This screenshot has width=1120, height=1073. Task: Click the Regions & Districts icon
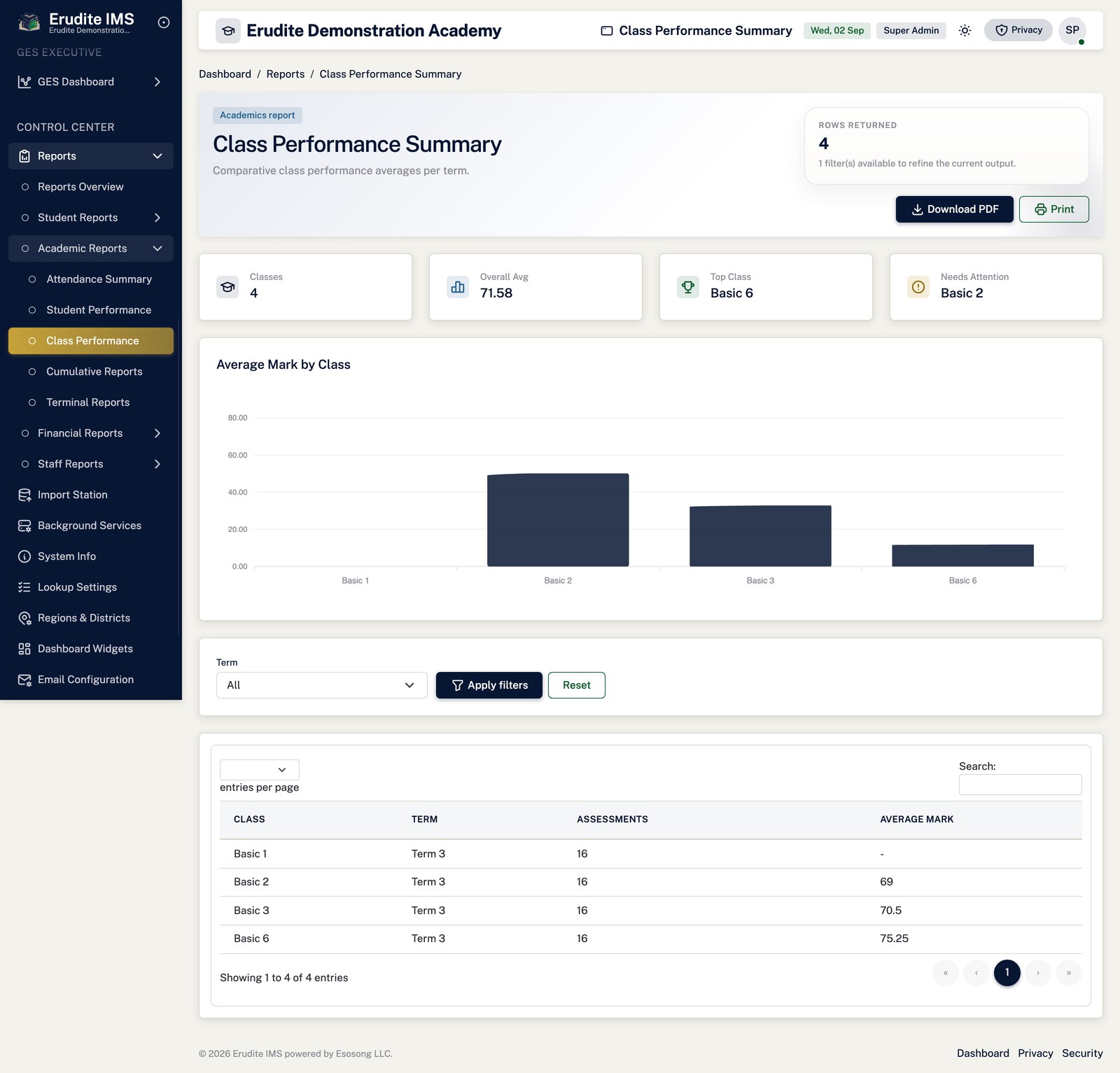(24, 618)
